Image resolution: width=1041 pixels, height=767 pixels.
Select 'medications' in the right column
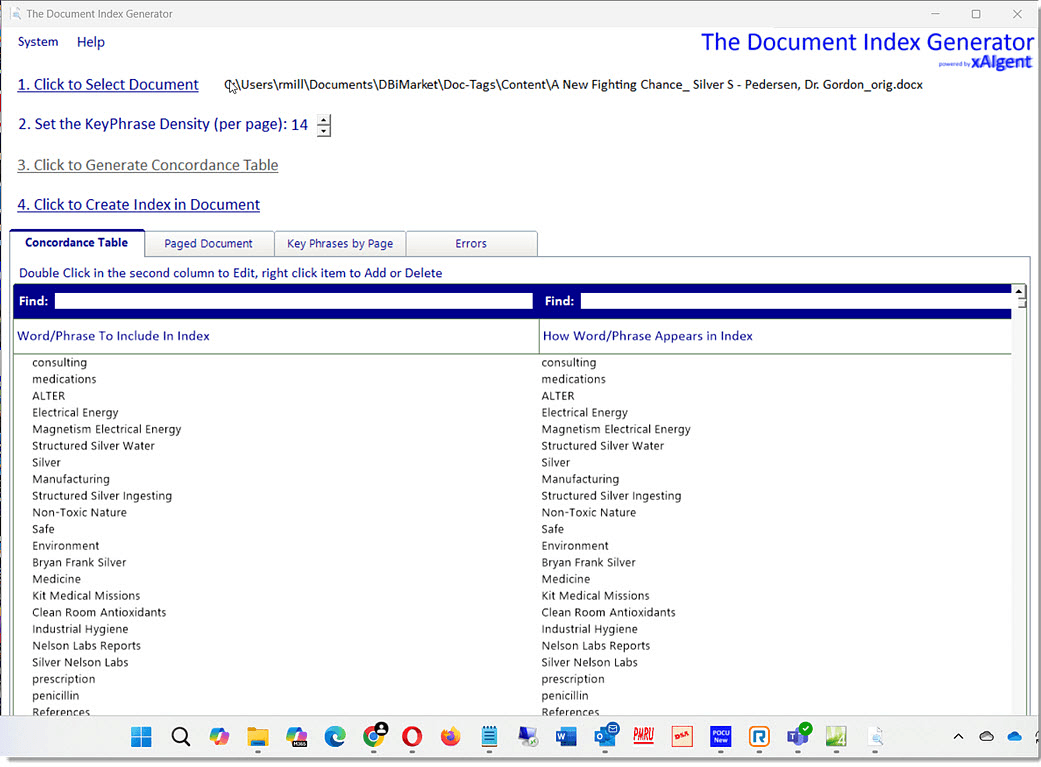point(573,379)
